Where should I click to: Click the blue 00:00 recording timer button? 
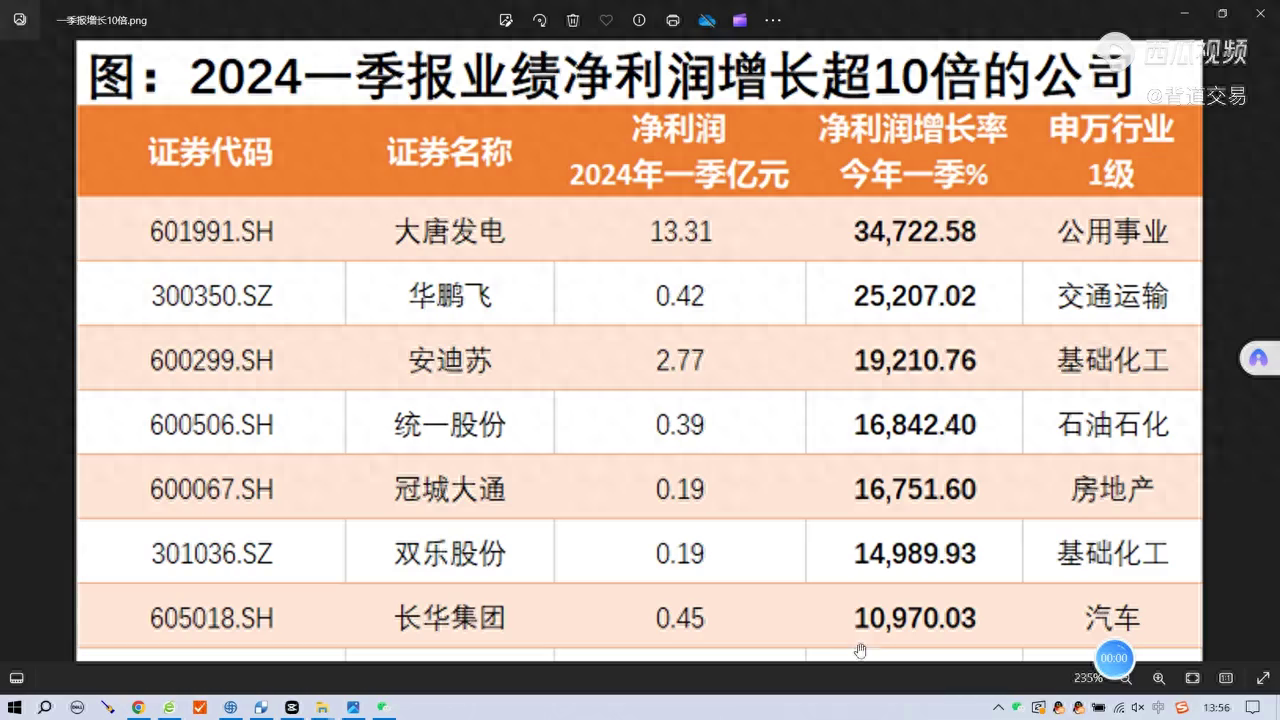(x=1114, y=658)
